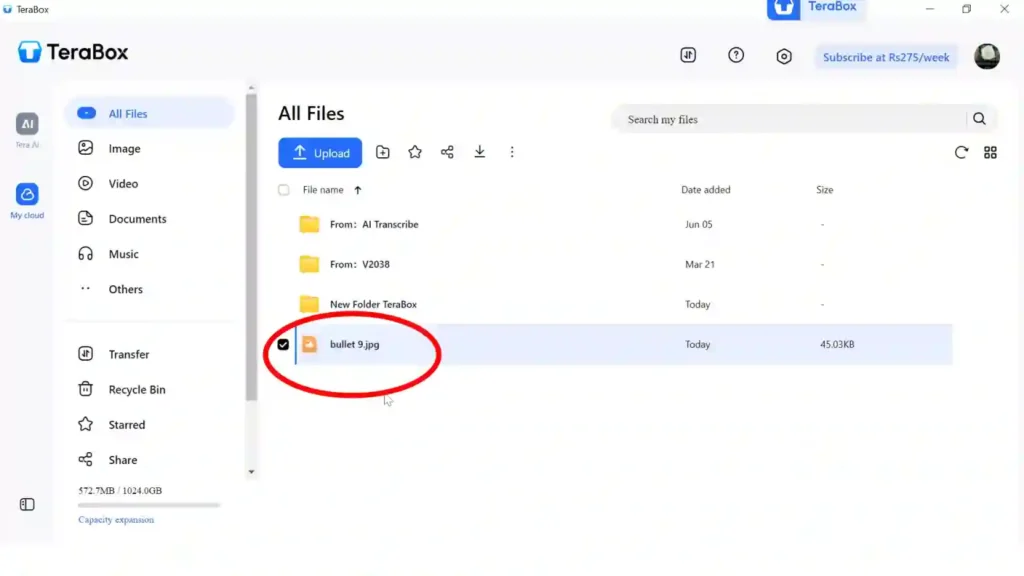Click the search magnifier icon
This screenshot has height=576, width=1024.
(979, 119)
